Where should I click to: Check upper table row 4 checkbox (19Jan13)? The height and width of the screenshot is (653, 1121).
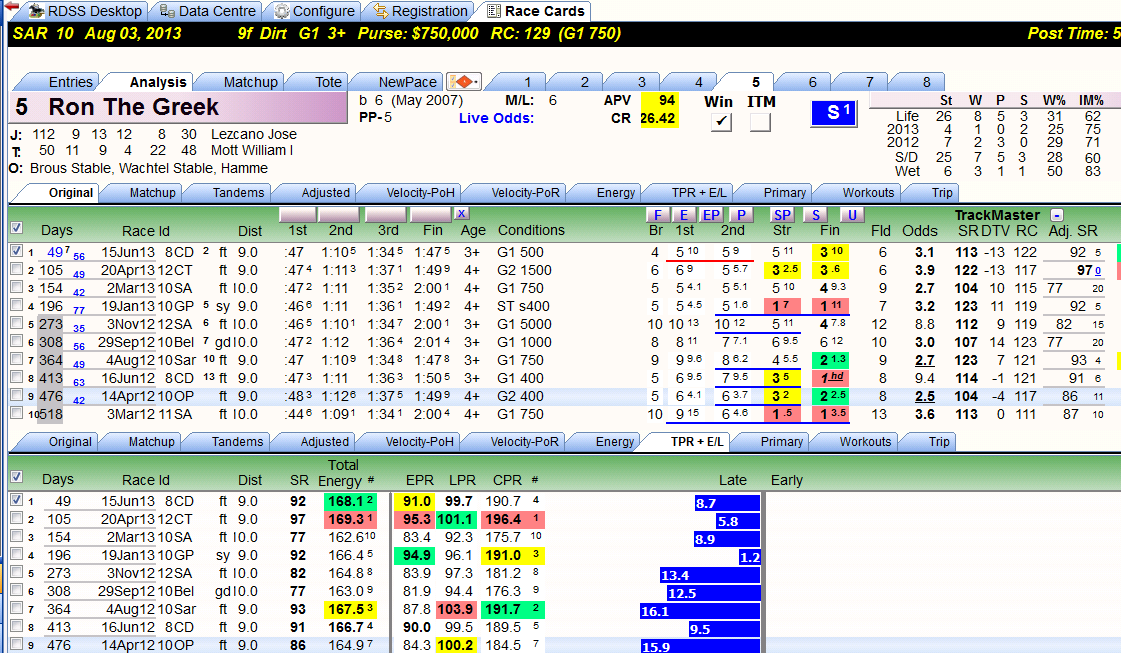16,305
